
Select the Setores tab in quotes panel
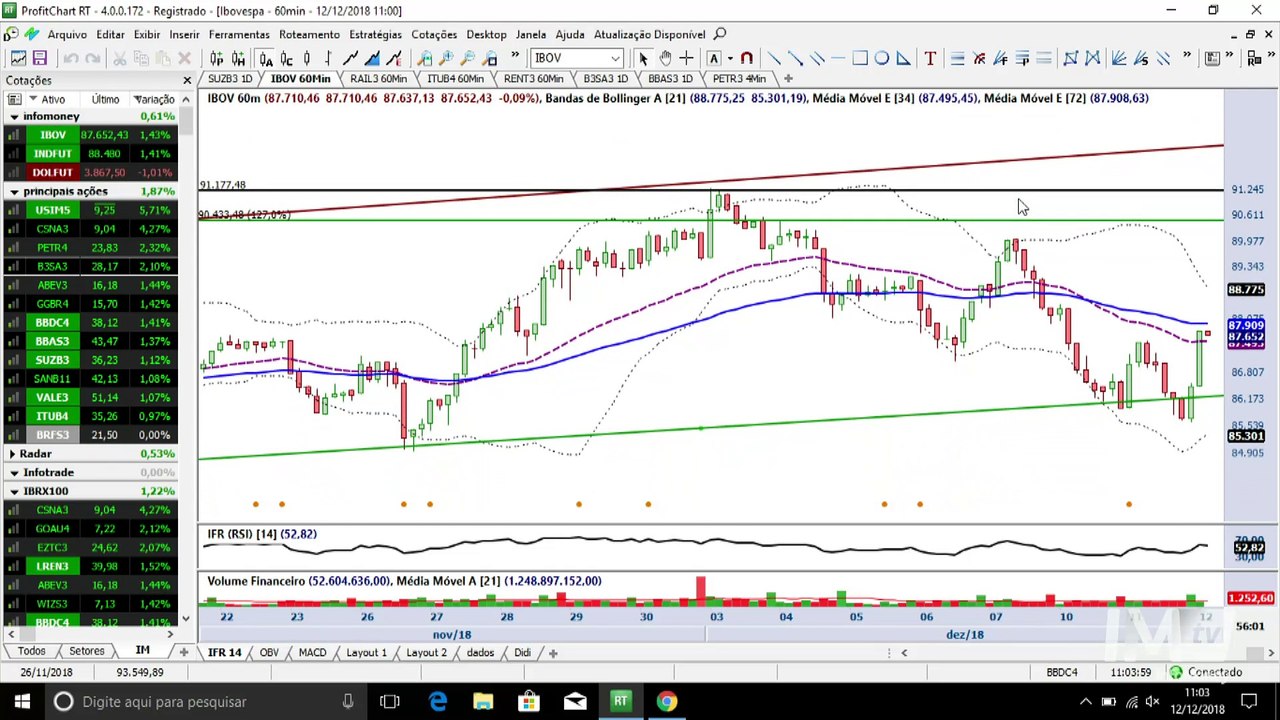click(87, 651)
